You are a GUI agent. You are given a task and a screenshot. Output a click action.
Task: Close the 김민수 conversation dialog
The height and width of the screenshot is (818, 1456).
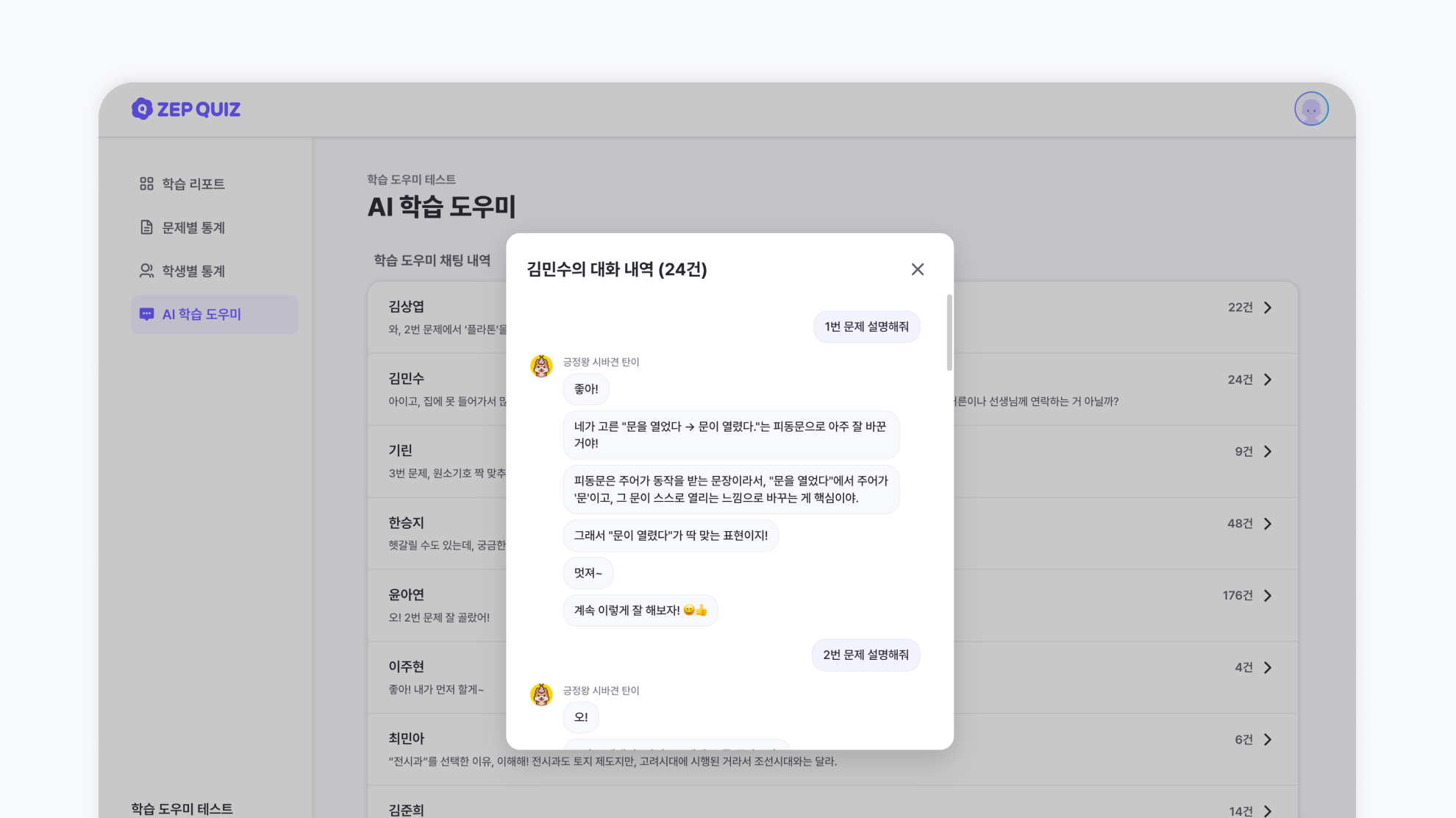click(917, 269)
